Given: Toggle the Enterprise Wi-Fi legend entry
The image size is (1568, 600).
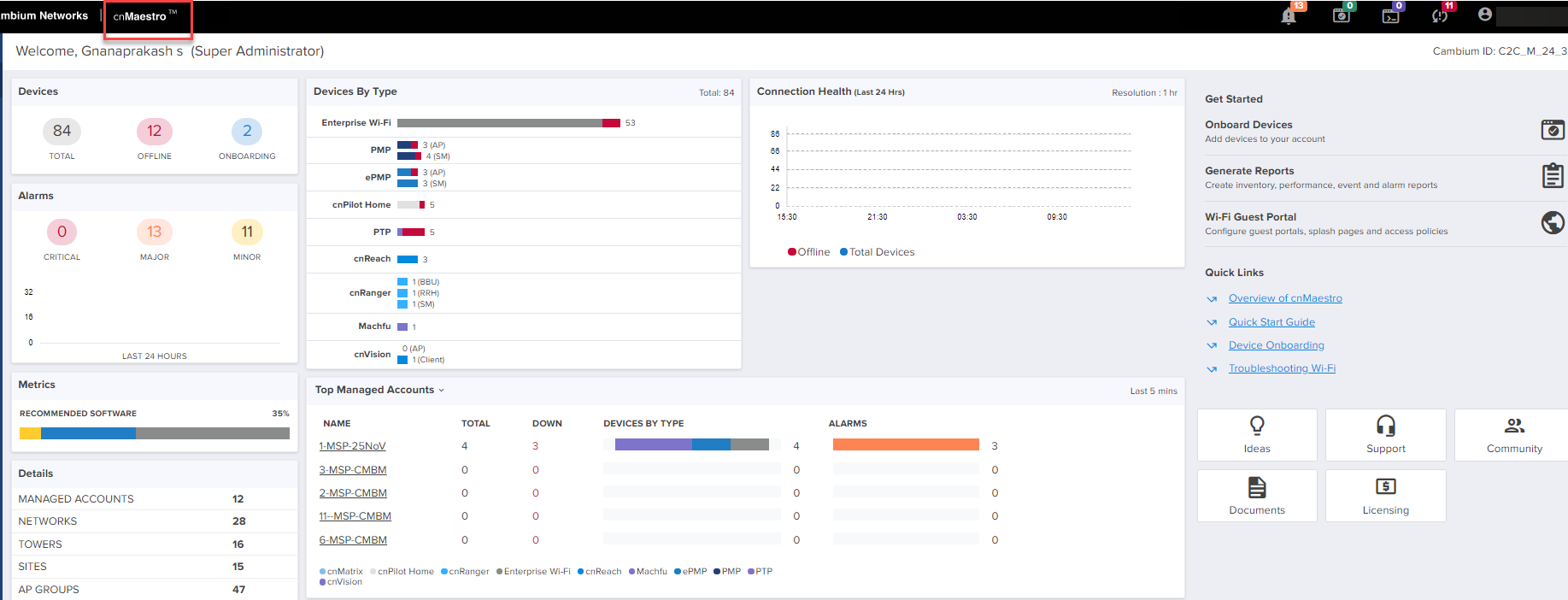Looking at the screenshot, I should (x=533, y=572).
